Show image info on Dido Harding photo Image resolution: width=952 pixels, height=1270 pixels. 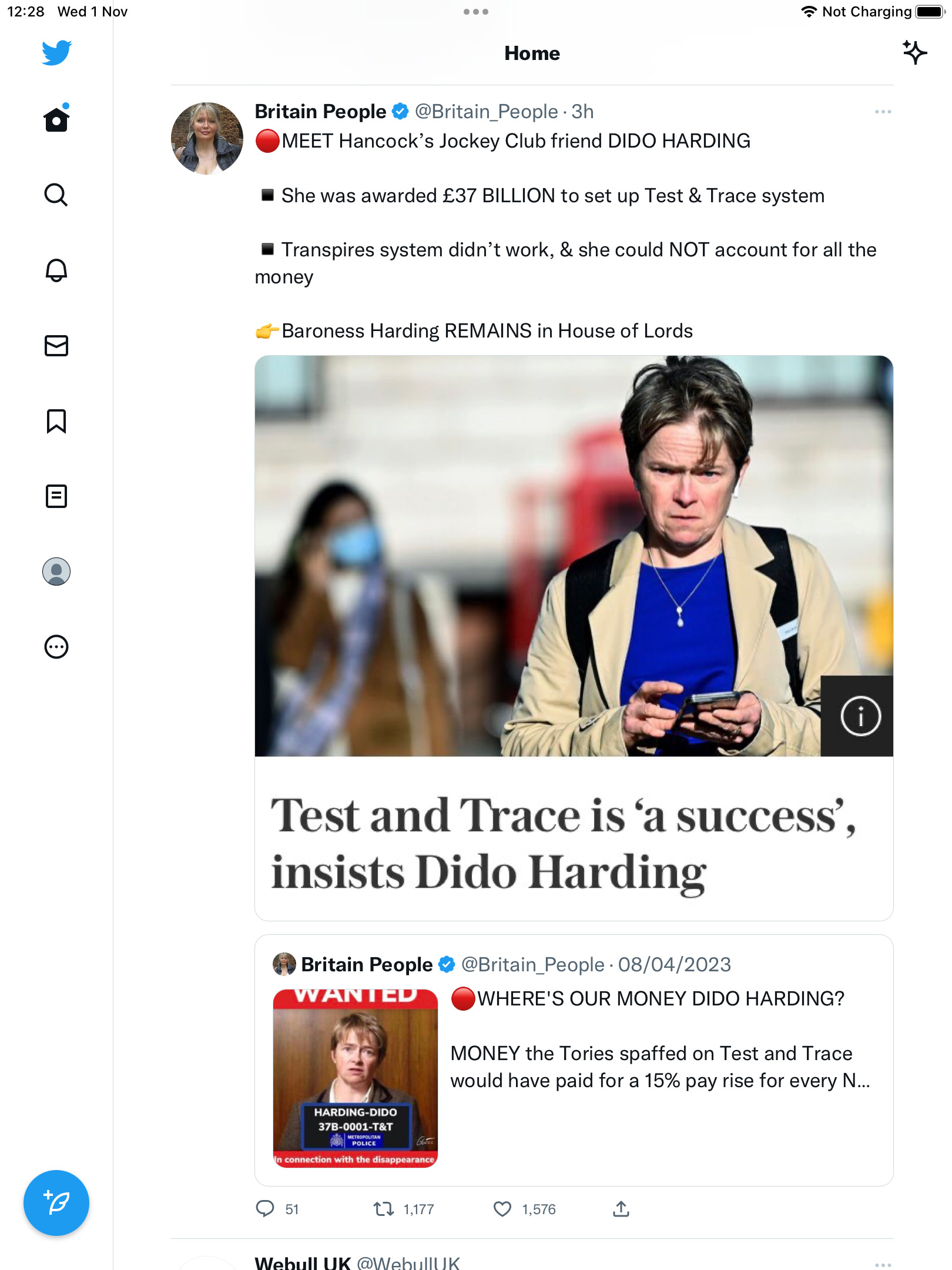point(860,716)
